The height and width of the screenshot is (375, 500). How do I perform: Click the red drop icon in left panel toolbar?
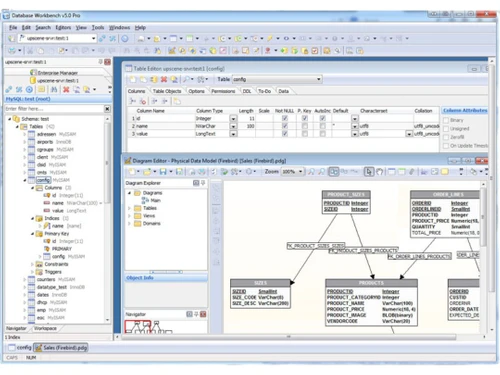66,90
